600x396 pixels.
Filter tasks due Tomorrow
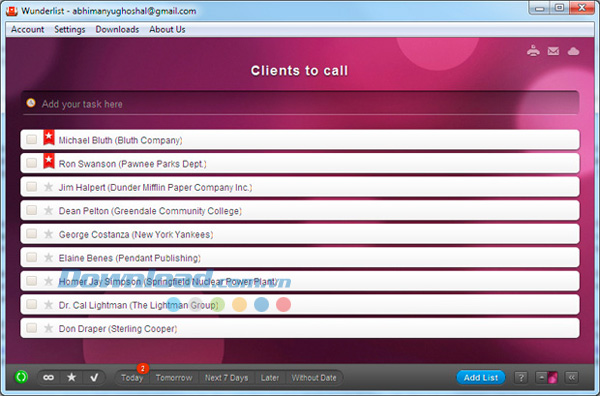pyautogui.click(x=174, y=378)
